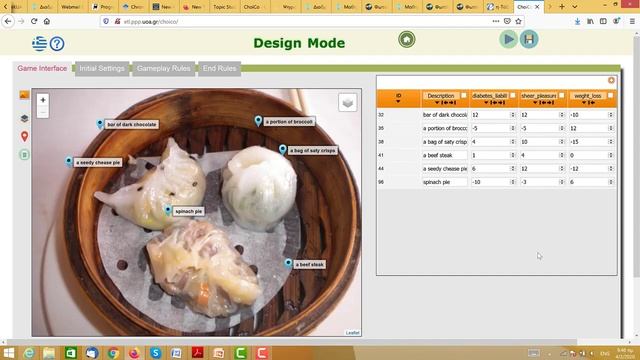Edit description field 'spinach pie'
Viewport: 640px width, 360px height.
point(444,182)
